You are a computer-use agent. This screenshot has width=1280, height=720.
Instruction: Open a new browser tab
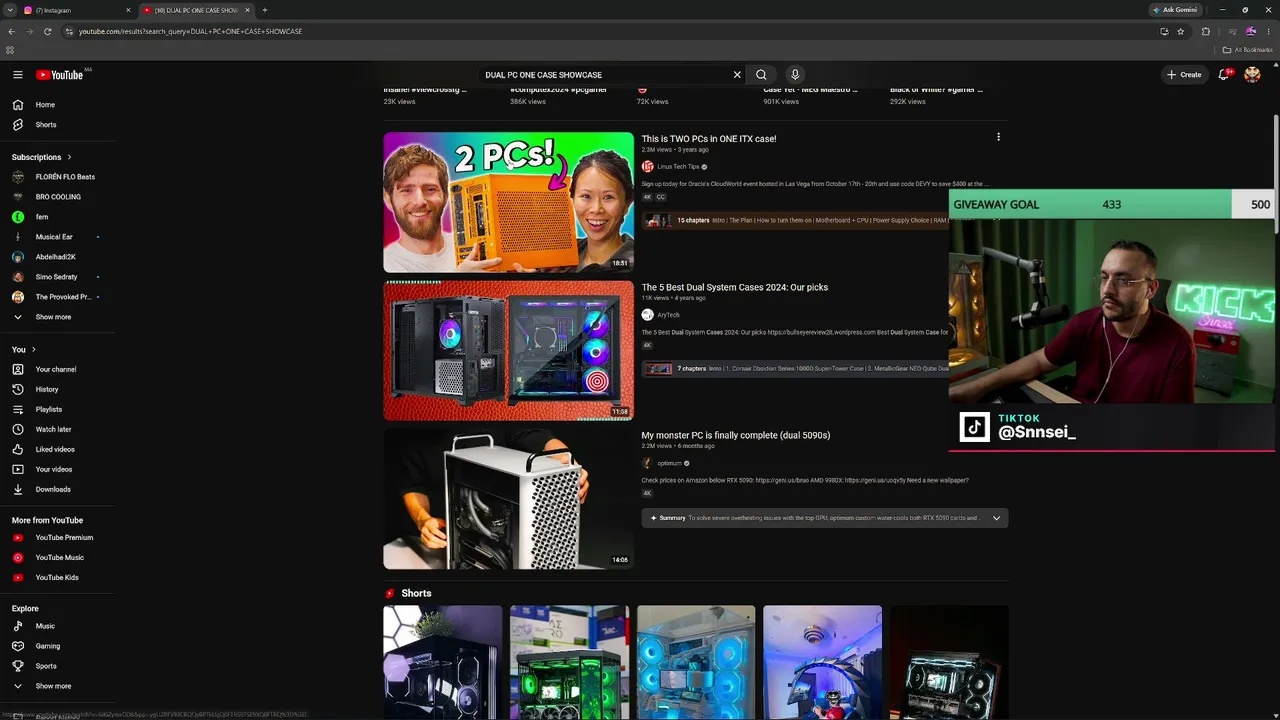pyautogui.click(x=264, y=10)
